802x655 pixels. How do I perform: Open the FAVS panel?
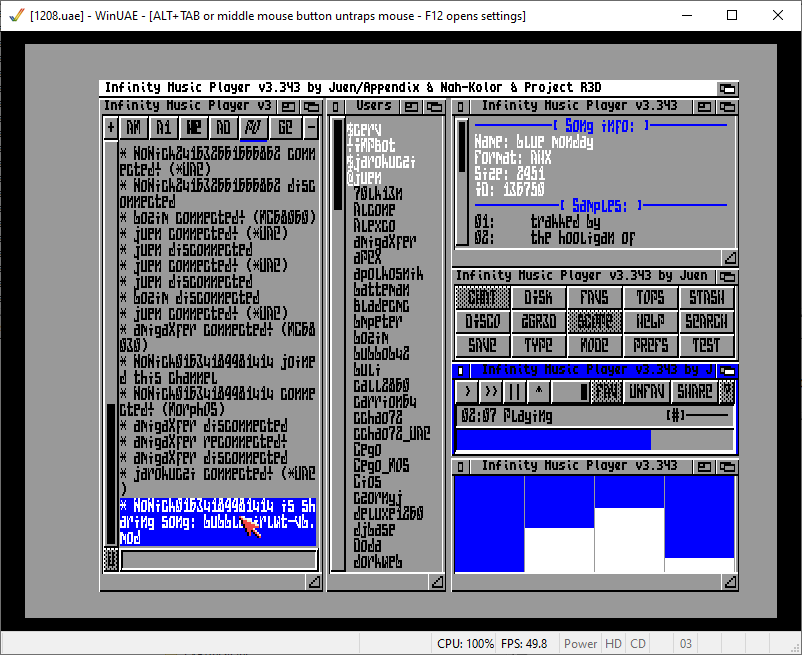[594, 298]
